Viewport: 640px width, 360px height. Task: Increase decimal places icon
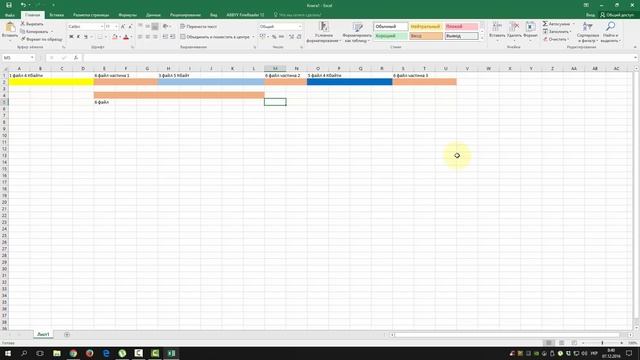[291, 37]
